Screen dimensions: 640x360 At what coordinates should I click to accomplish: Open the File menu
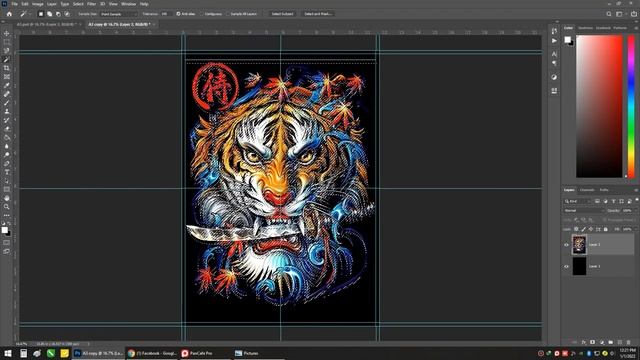14,4
